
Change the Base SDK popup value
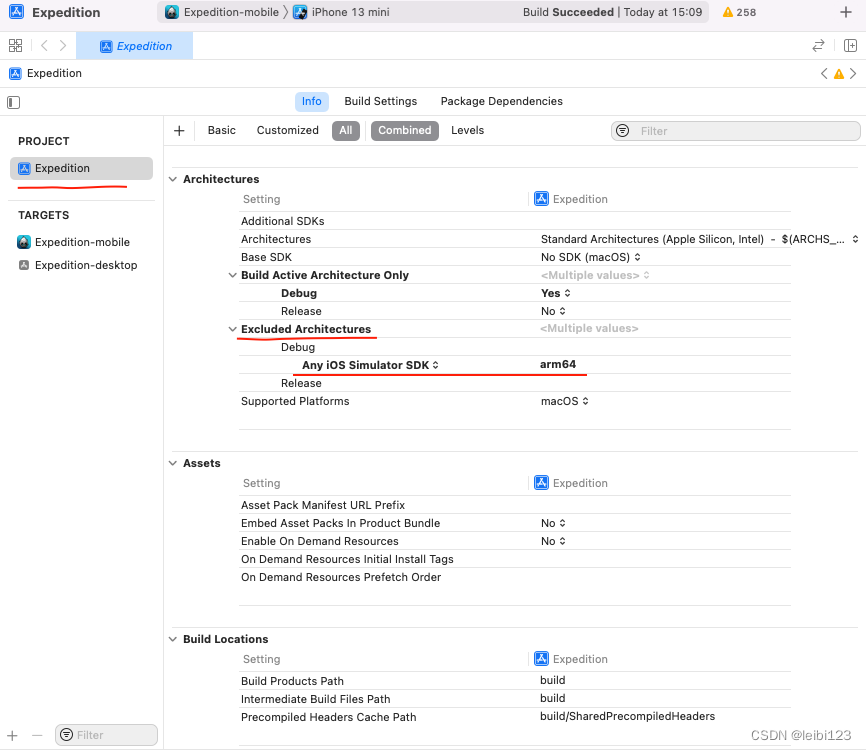[590, 257]
